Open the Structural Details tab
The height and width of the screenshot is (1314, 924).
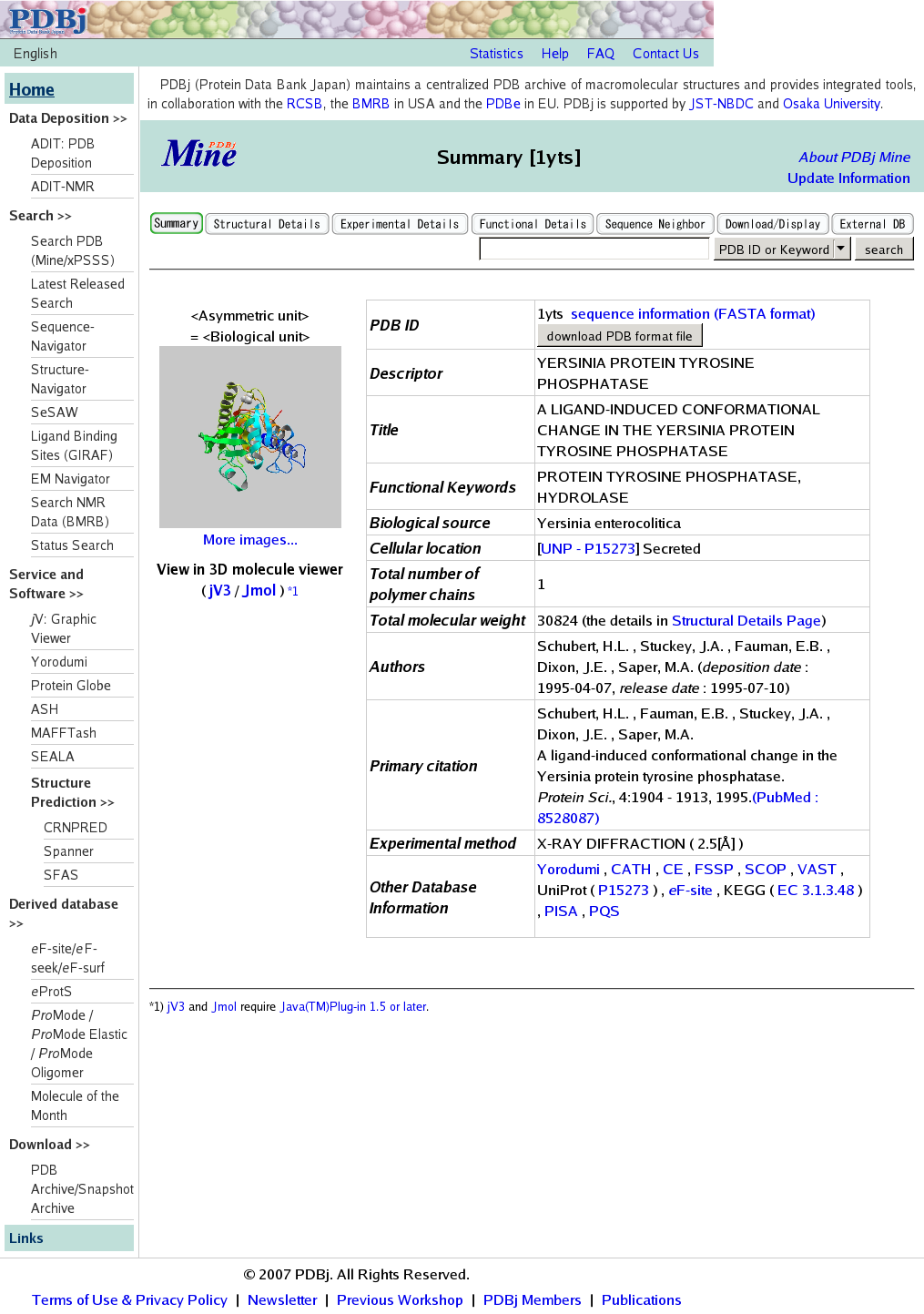click(x=267, y=224)
